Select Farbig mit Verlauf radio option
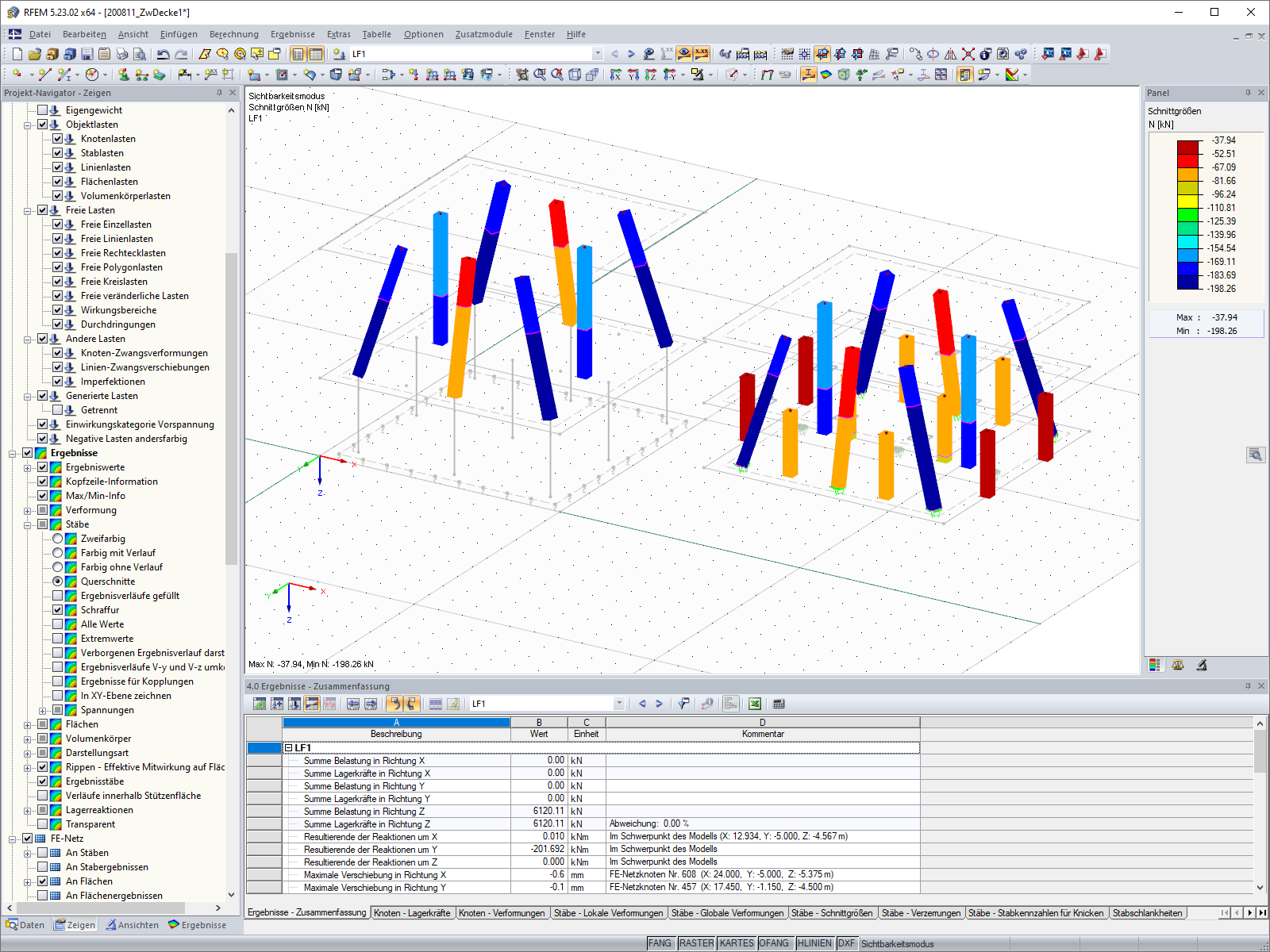 click(x=58, y=553)
